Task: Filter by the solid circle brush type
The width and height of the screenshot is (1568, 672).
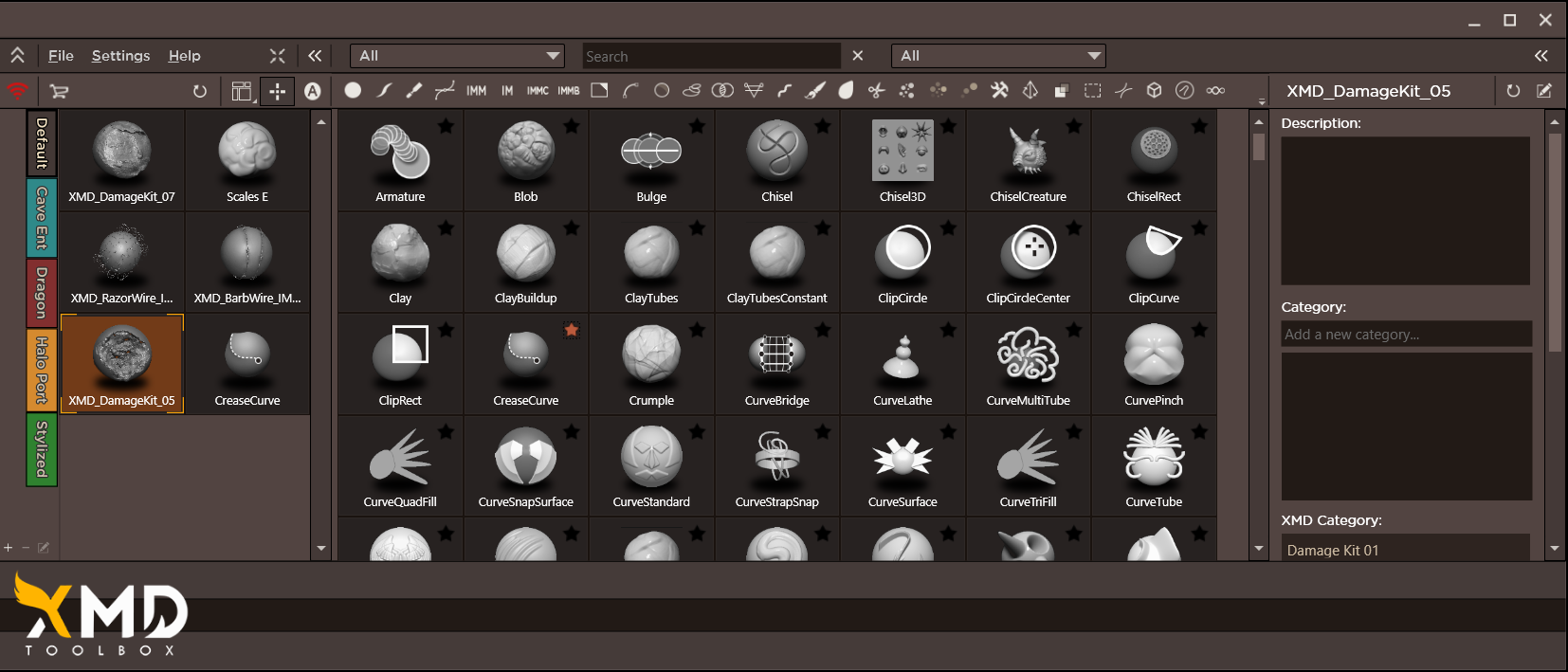Action: pyautogui.click(x=353, y=90)
